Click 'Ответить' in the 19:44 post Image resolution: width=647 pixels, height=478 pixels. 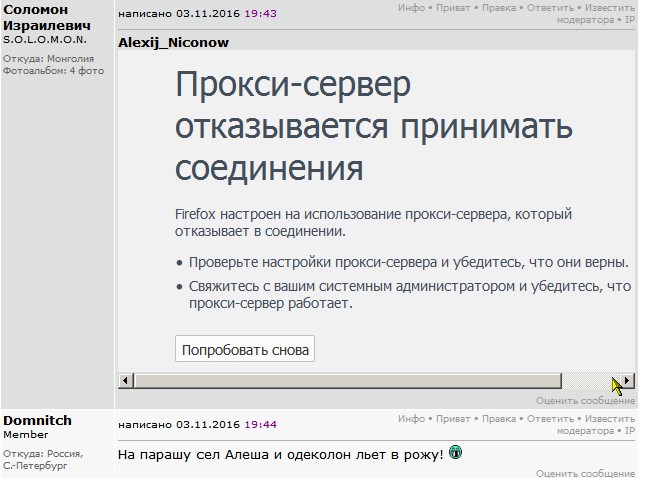pos(550,419)
